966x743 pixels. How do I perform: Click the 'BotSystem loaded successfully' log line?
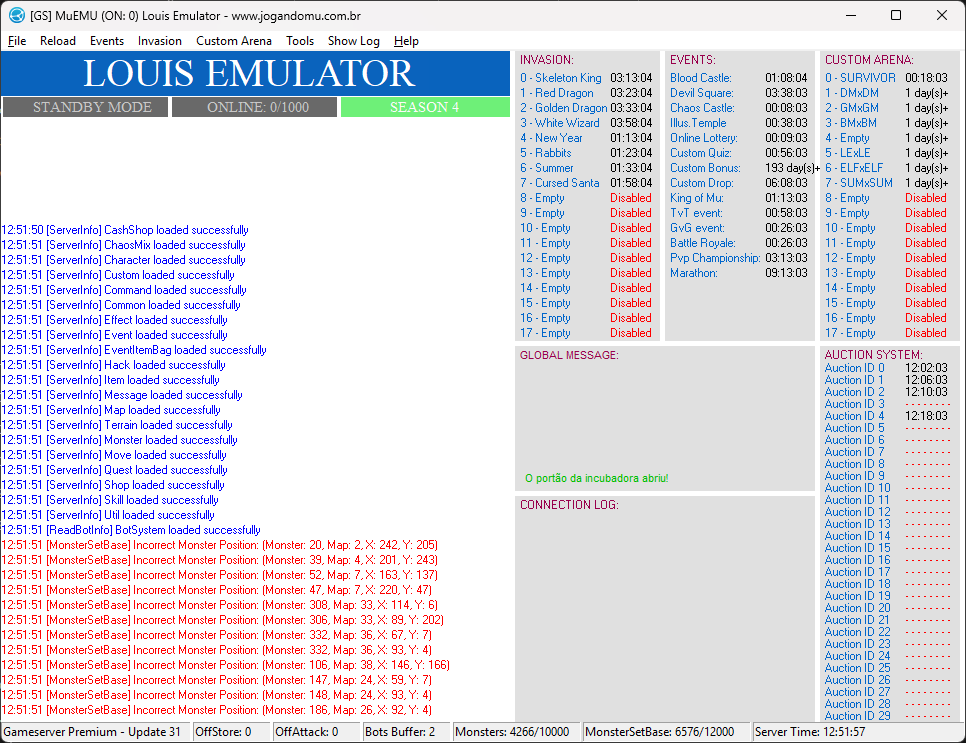point(131,530)
